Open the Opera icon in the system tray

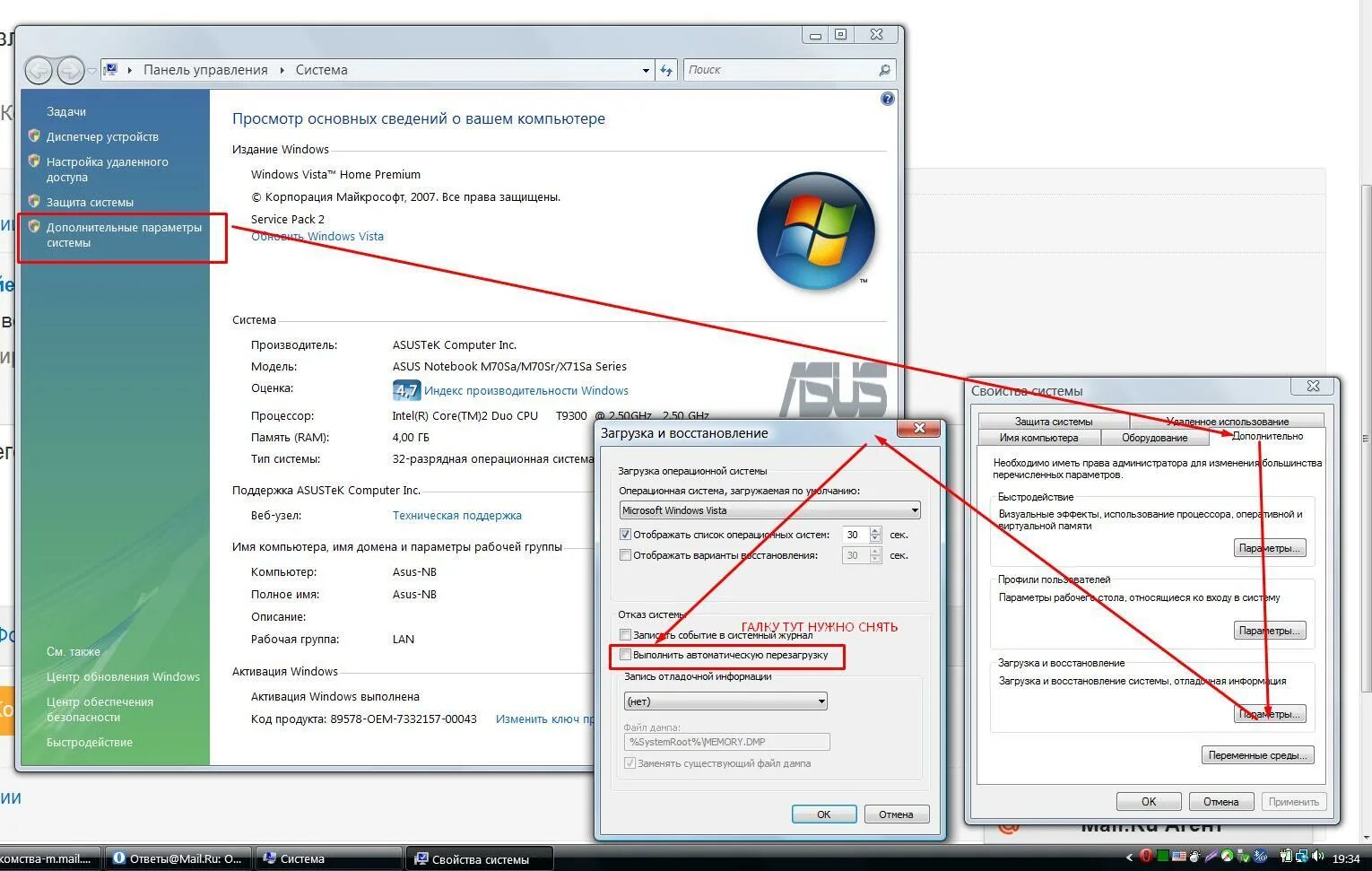[1145, 857]
